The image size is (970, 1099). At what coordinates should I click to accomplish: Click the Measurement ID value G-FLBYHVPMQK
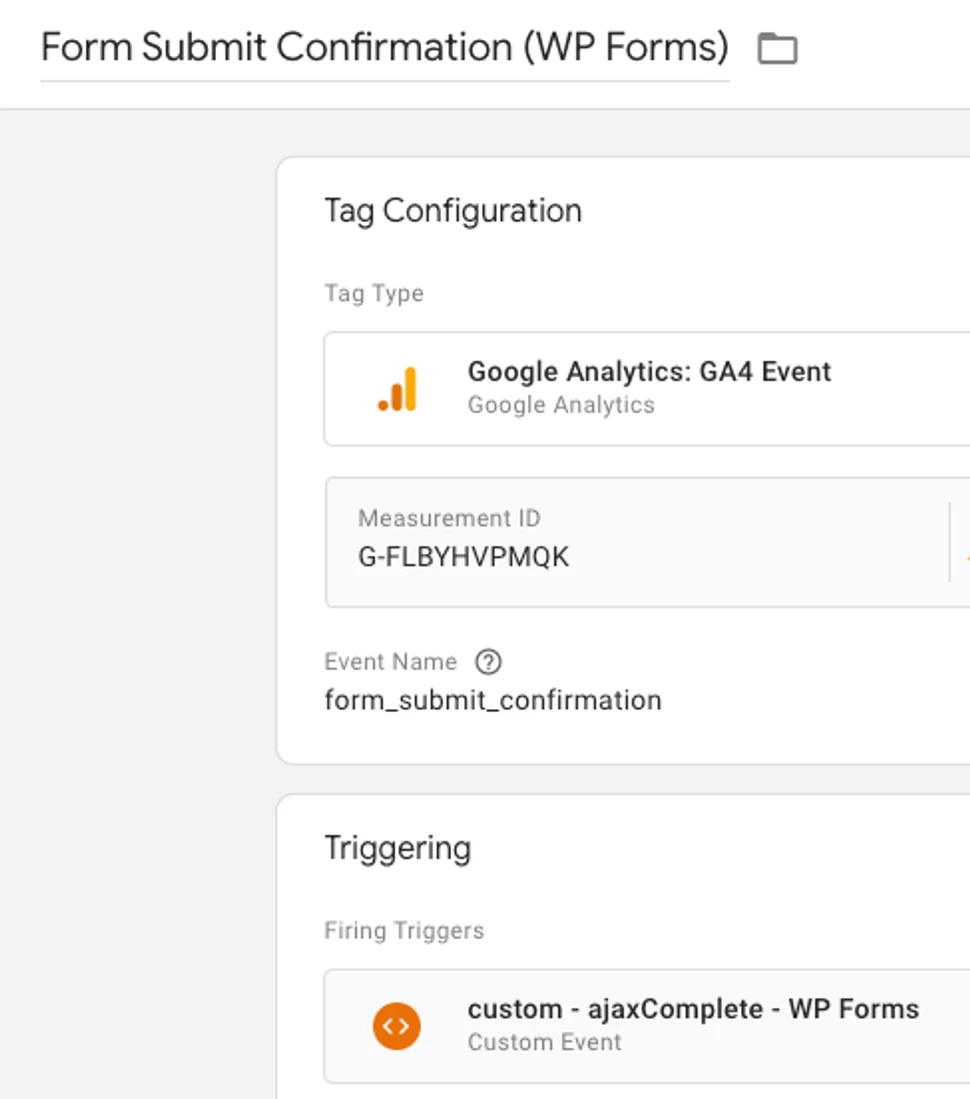click(x=464, y=557)
